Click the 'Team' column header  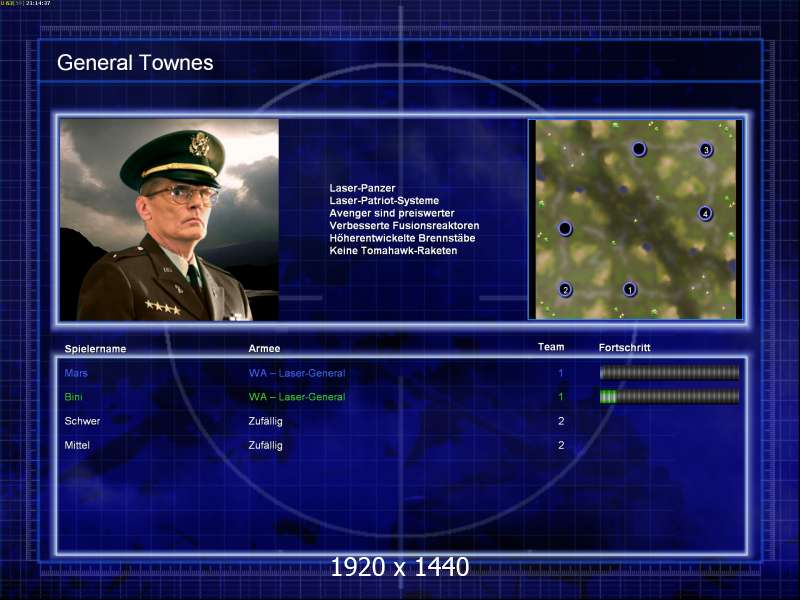[x=551, y=347]
